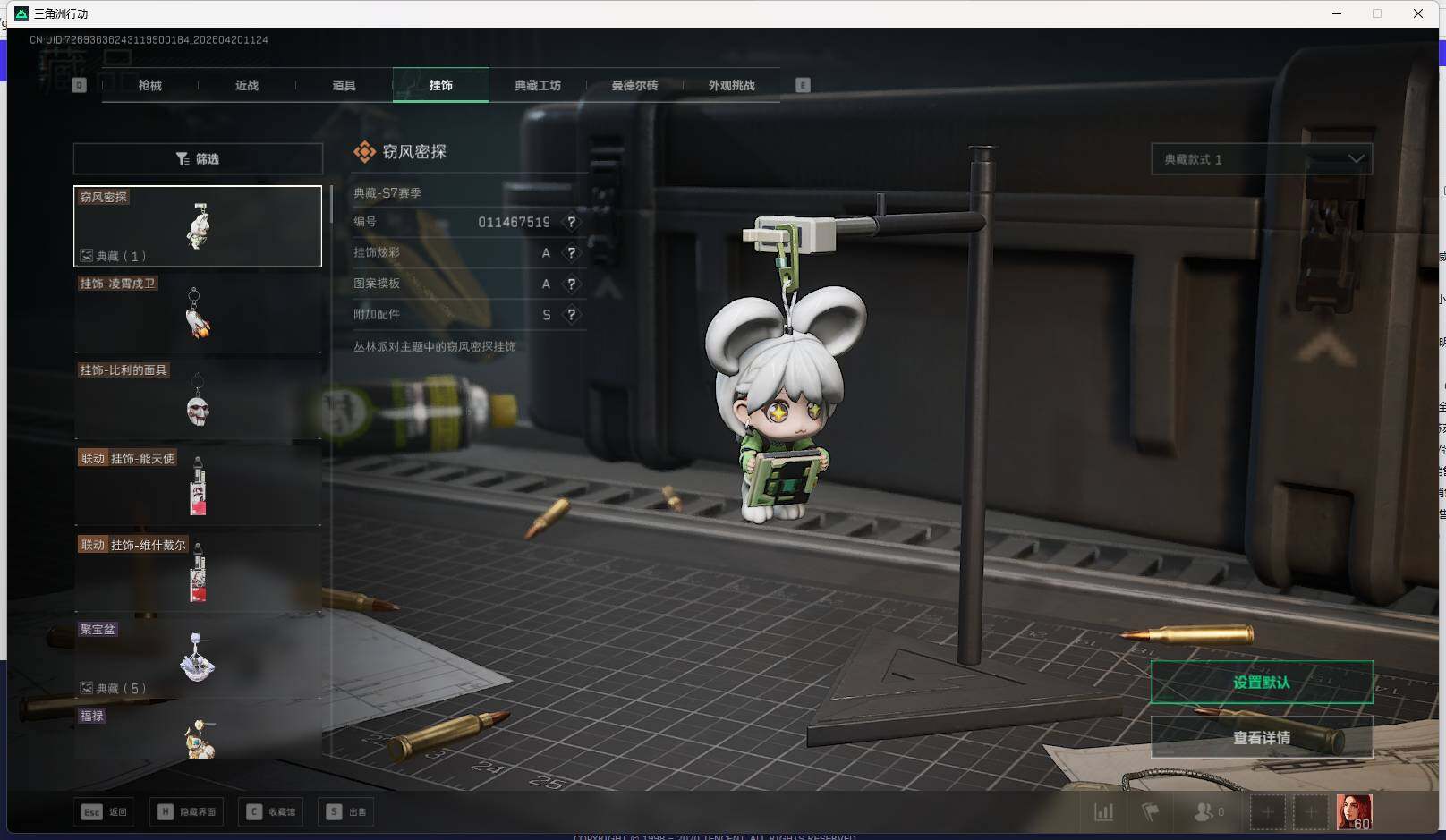Click the first empty teammate plus slot
The image size is (1446, 840).
pyautogui.click(x=1267, y=812)
